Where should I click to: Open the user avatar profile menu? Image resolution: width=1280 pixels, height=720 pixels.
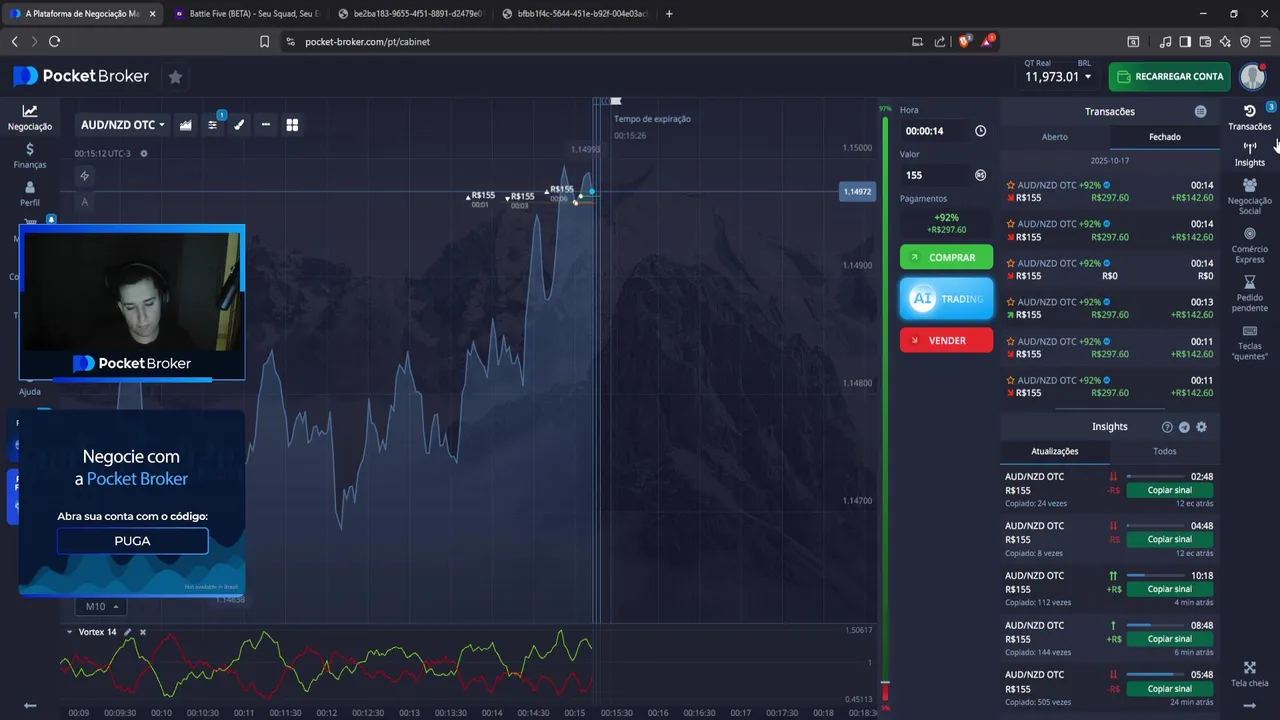point(1253,76)
